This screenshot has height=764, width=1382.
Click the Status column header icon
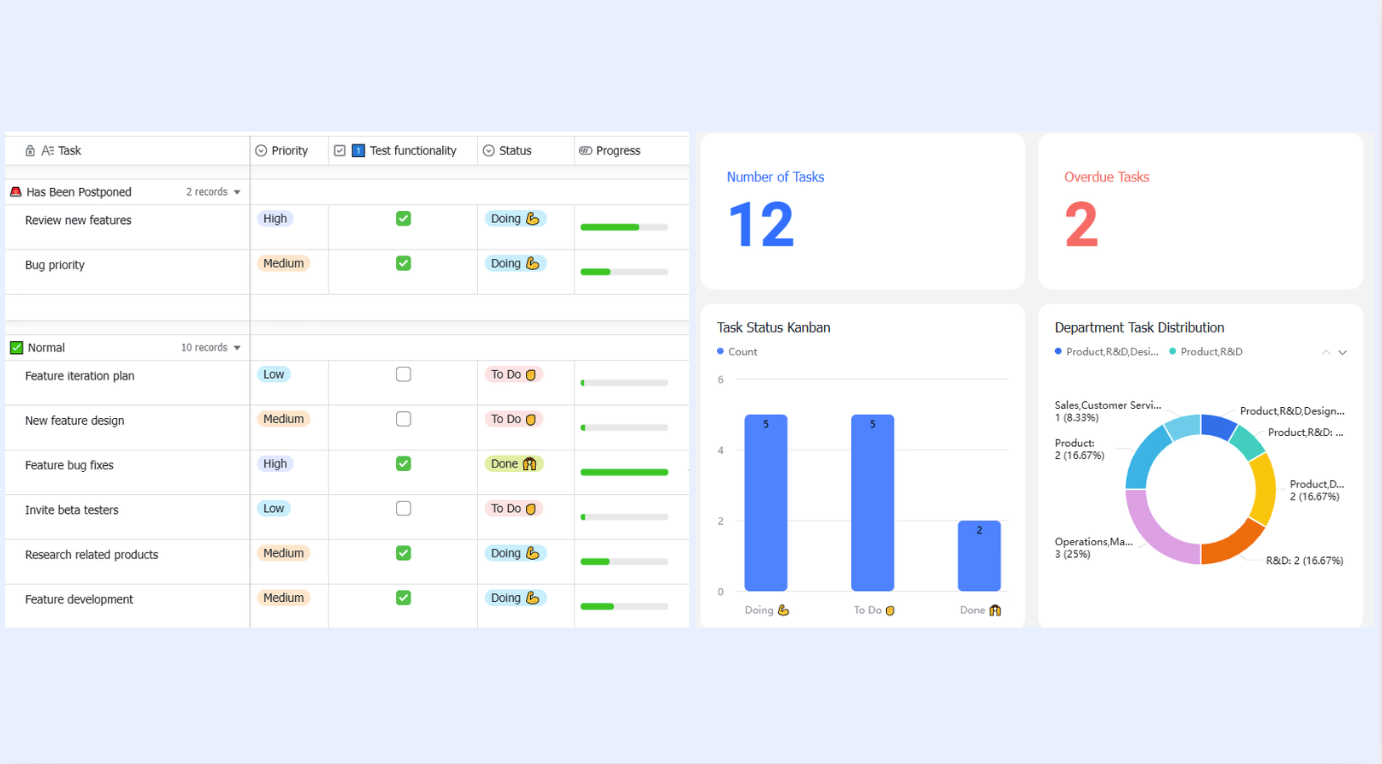click(x=489, y=151)
